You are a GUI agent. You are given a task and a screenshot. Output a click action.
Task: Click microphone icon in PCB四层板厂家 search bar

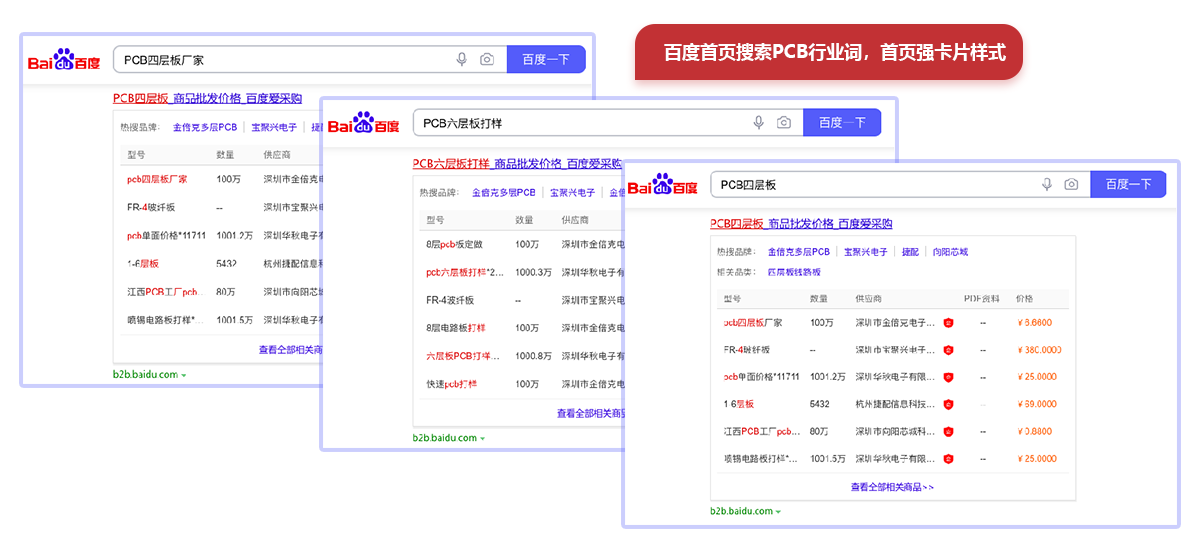tap(461, 60)
